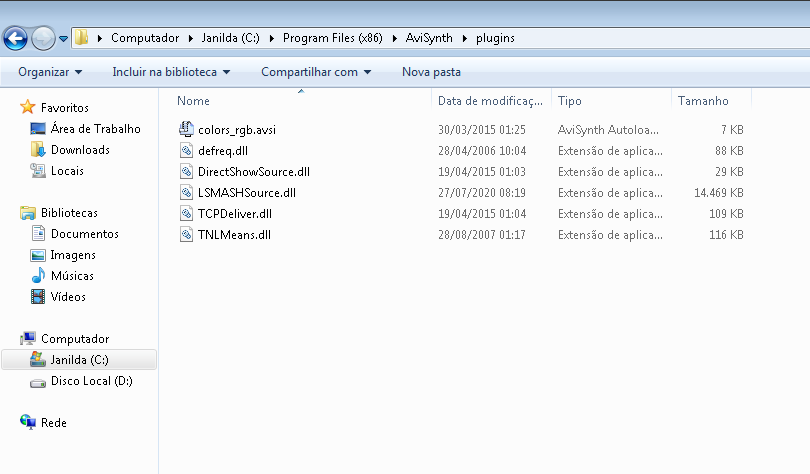This screenshot has width=810, height=474.
Task: Click the Forward navigation arrow
Action: click(43, 38)
